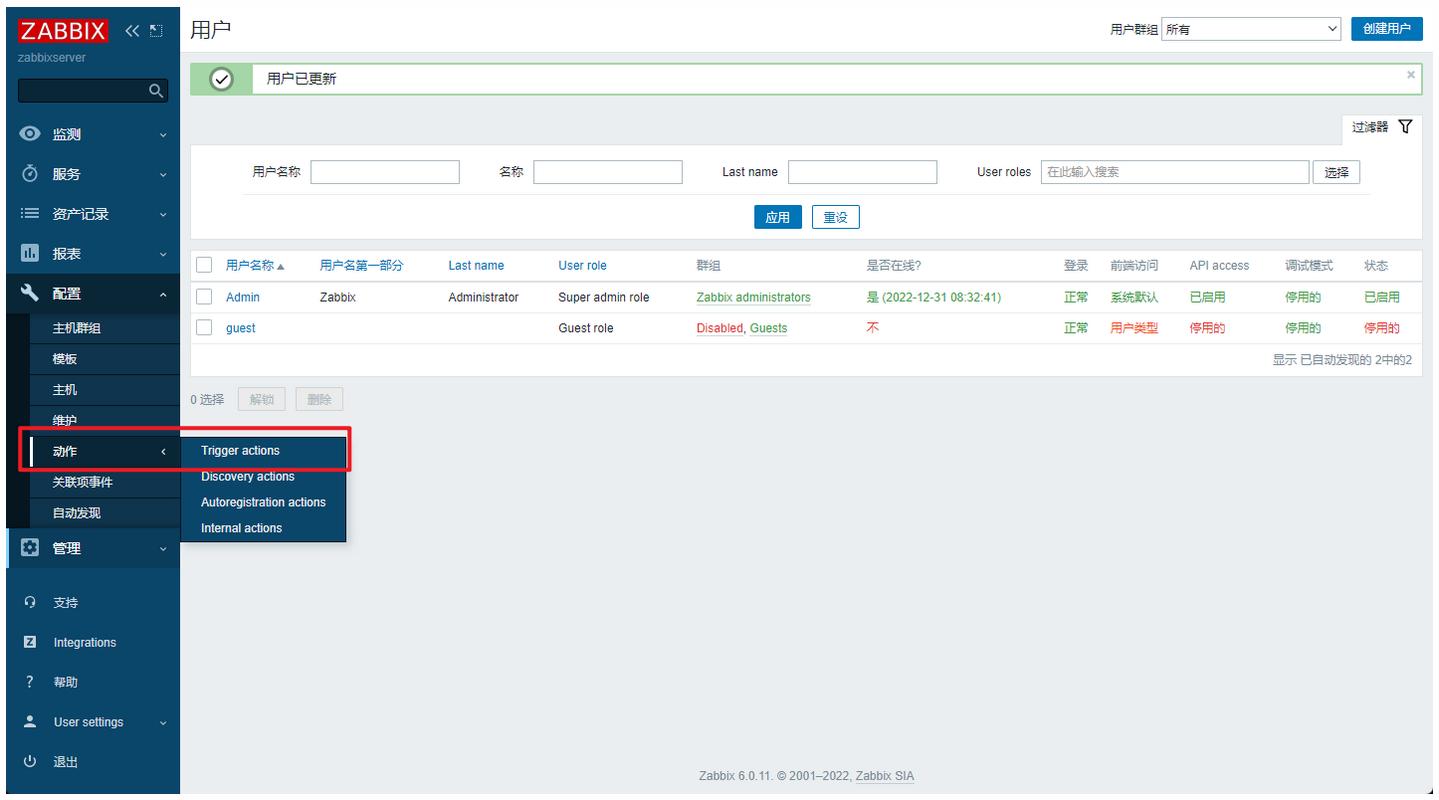Sort by Last name column header
The width and height of the screenshot is (1439, 800).
coord(476,266)
